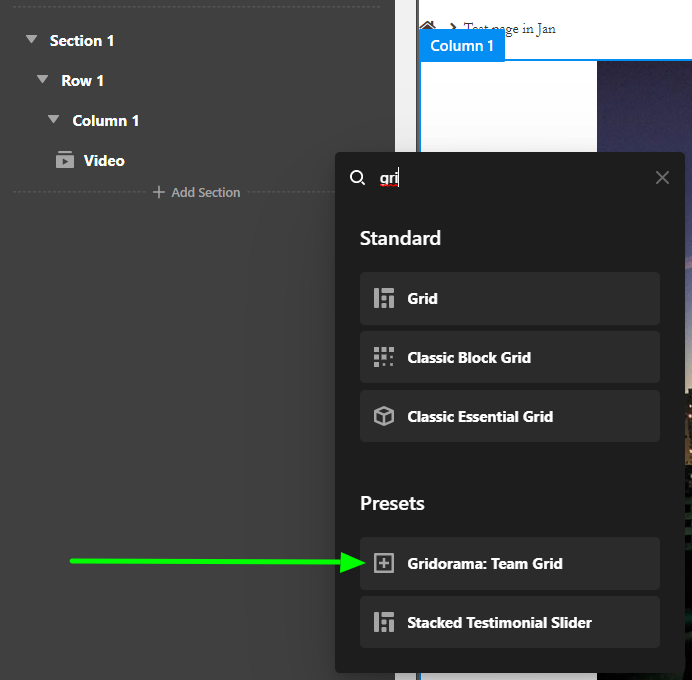Click the Video element icon in outline
Image resolution: width=692 pixels, height=680 pixels.
(x=65, y=160)
